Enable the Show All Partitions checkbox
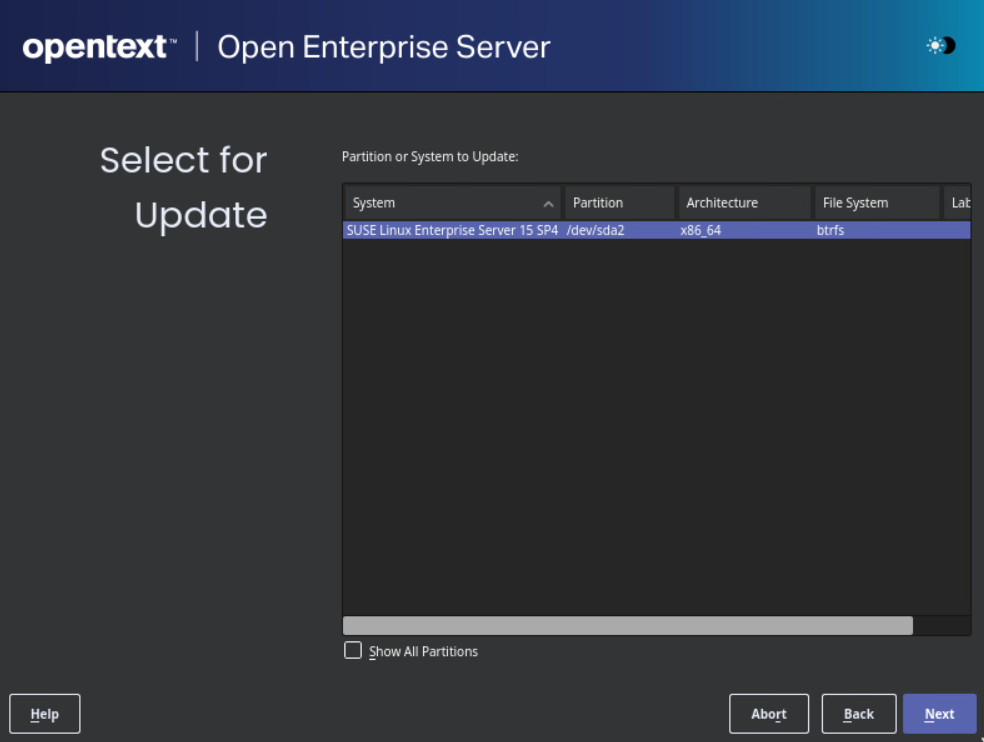Viewport: 984px width, 742px height. 353,651
